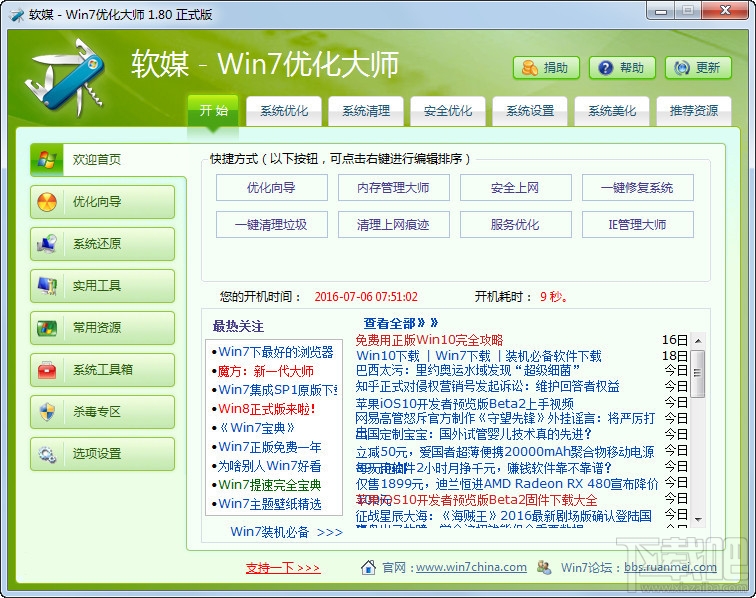The width and height of the screenshot is (756, 598).
Task: Click the people icon beside Win7论坛
Action: tap(544, 567)
